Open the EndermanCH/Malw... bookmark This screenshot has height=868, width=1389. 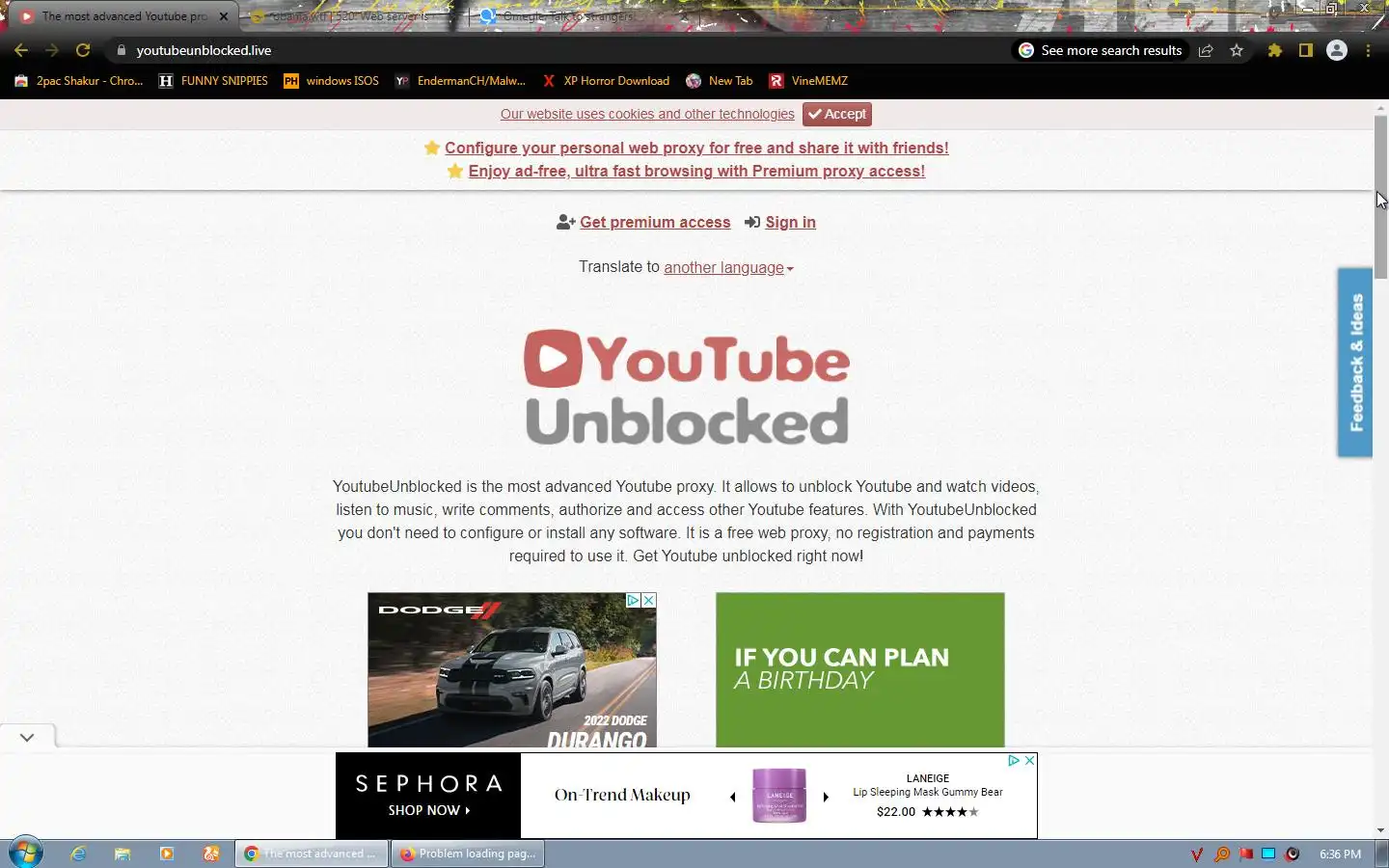click(x=460, y=81)
